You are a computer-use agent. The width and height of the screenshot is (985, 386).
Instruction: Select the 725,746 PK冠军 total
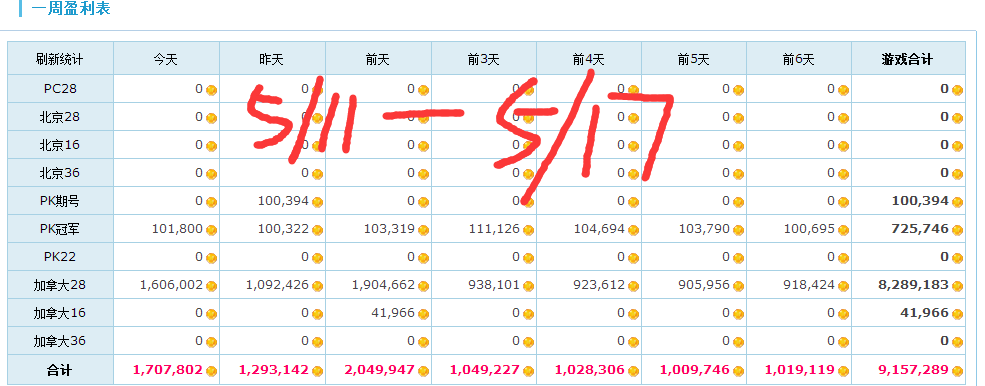tap(920, 229)
